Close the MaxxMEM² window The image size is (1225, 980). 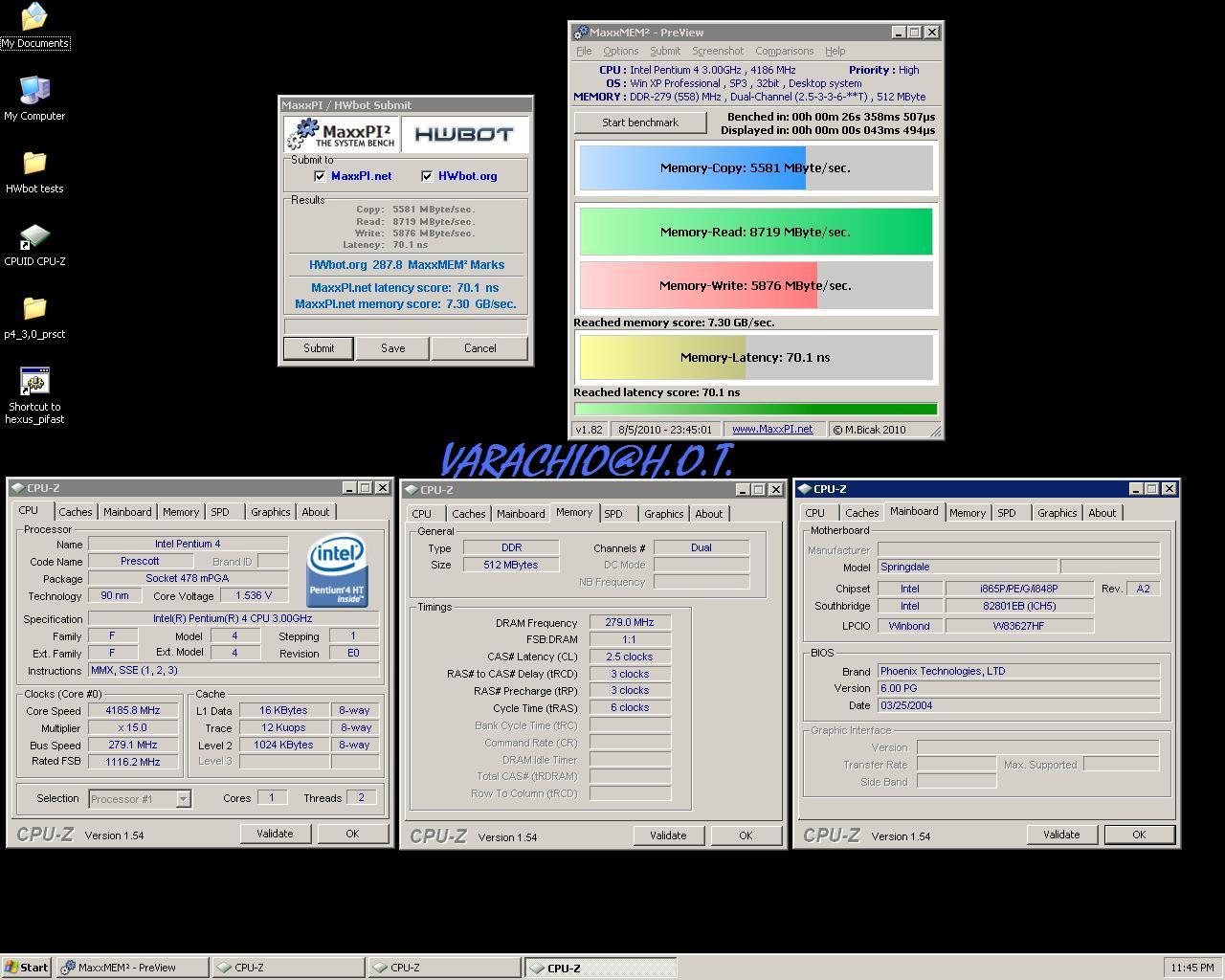pyautogui.click(x=931, y=33)
